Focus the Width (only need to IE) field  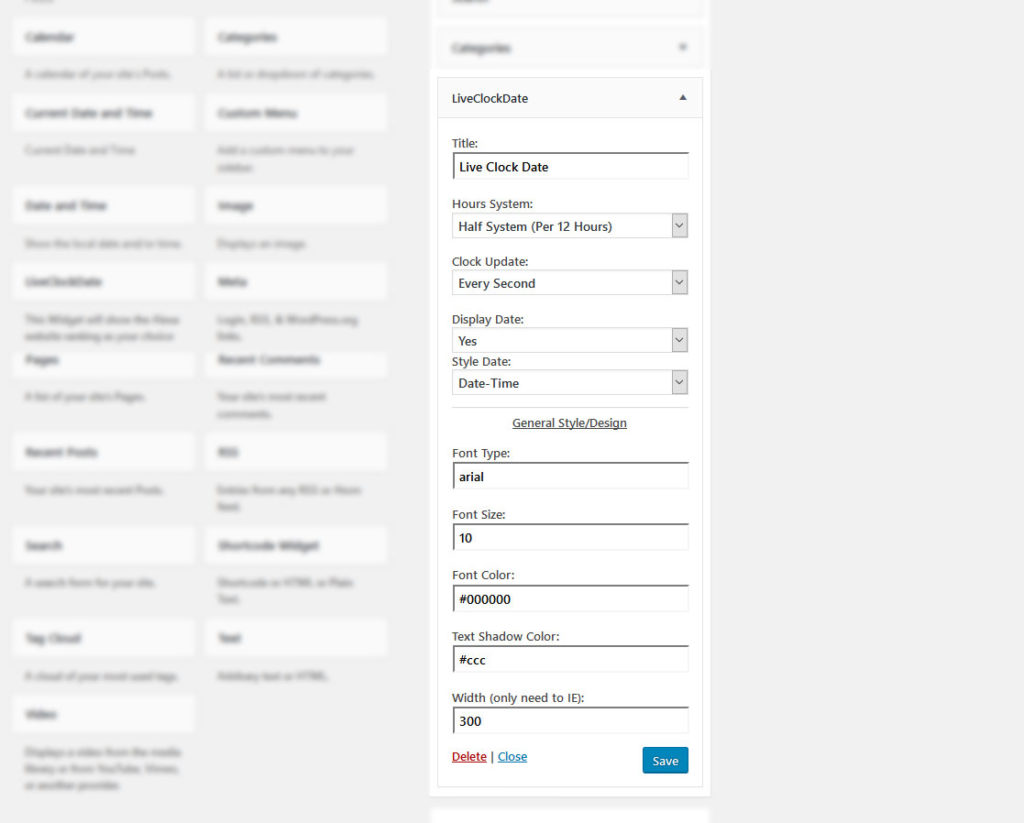[x=570, y=720]
